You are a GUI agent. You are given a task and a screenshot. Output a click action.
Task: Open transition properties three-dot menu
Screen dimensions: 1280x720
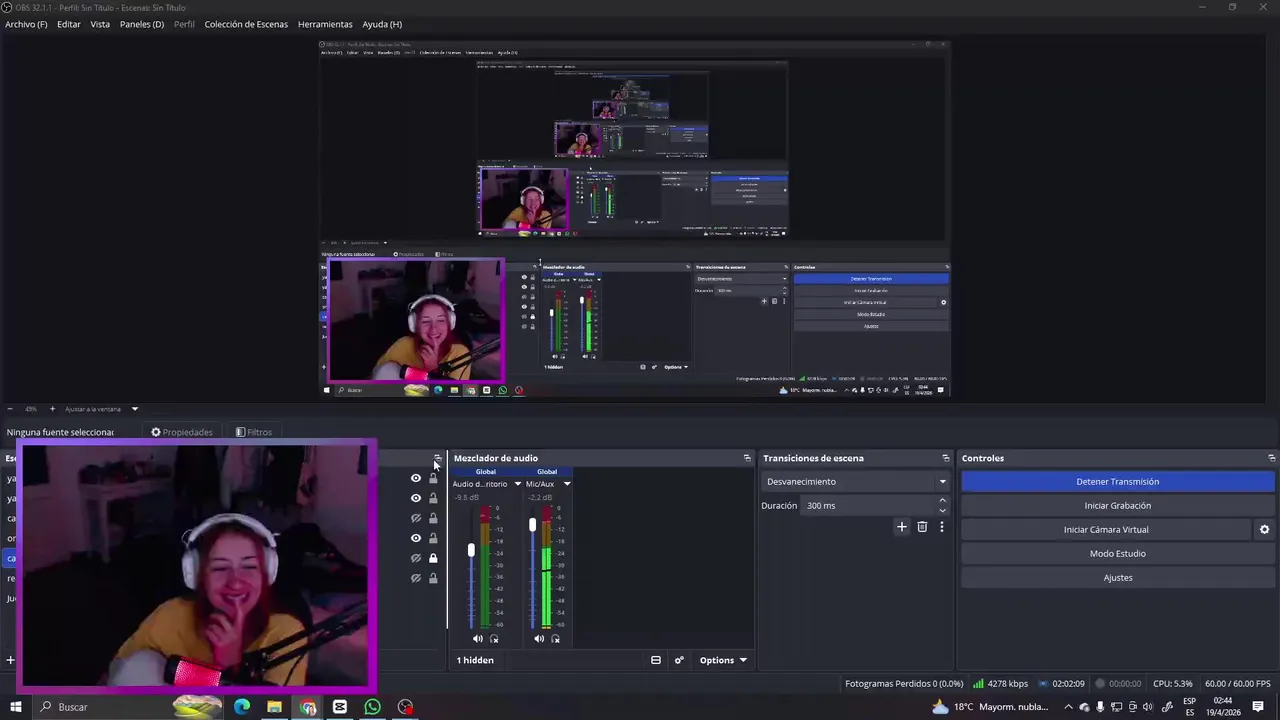(x=941, y=527)
